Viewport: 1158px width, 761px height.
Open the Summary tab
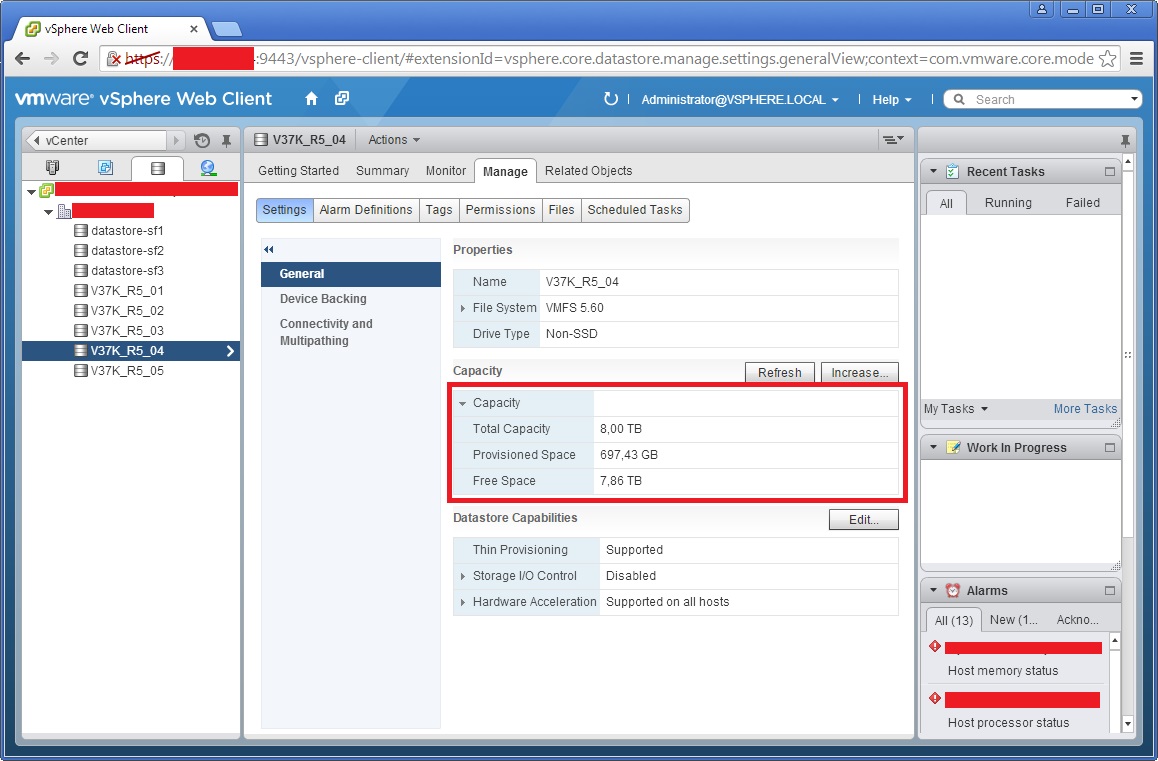pyautogui.click(x=382, y=171)
